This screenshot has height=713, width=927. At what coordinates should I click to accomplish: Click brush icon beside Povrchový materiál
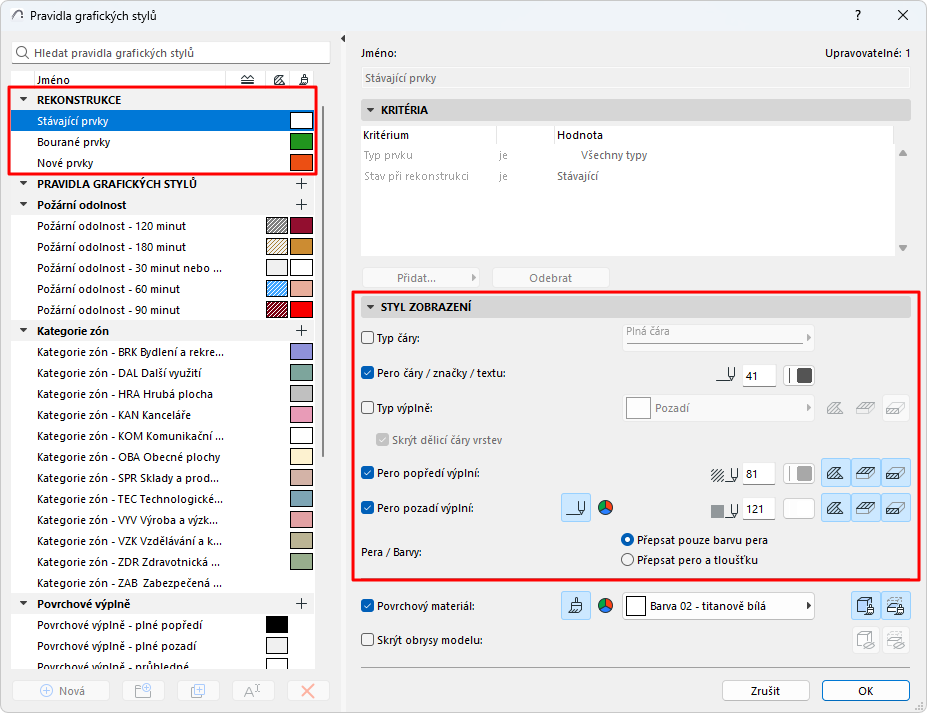pyautogui.click(x=576, y=606)
